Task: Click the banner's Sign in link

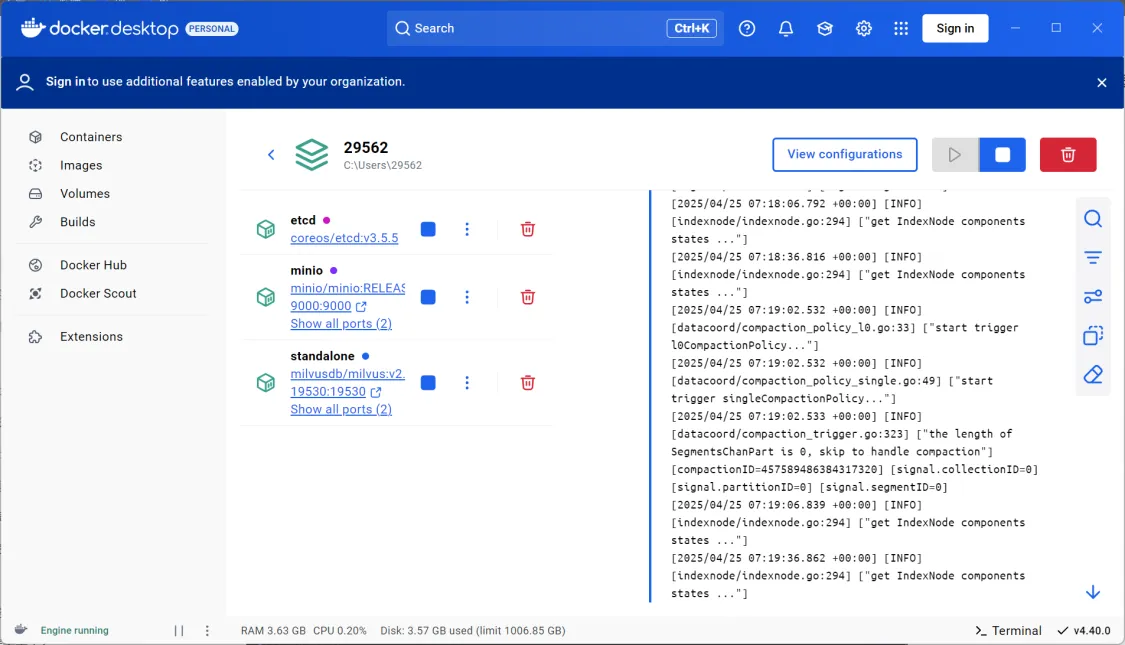Action: (x=65, y=82)
